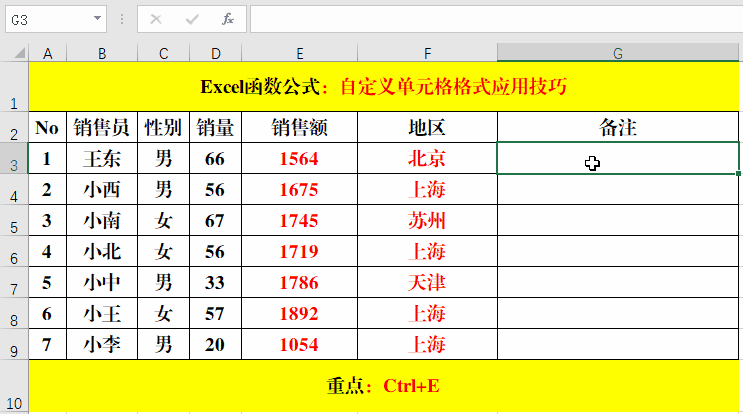The height and width of the screenshot is (414, 743).
Task: Click the Enter checkmark formula bar icon
Action: pyautogui.click(x=192, y=19)
